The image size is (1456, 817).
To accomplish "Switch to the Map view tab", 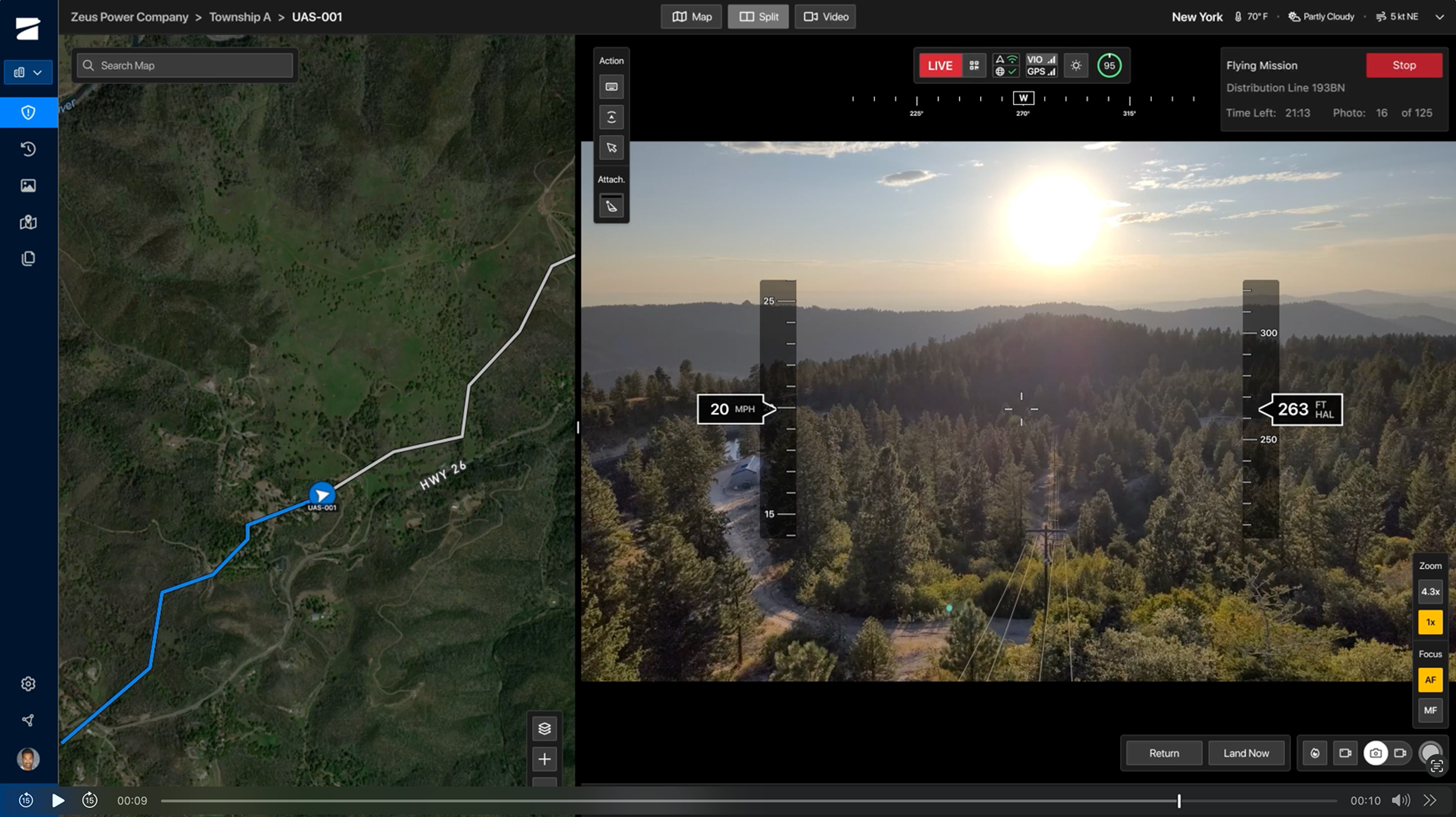I will (691, 17).
